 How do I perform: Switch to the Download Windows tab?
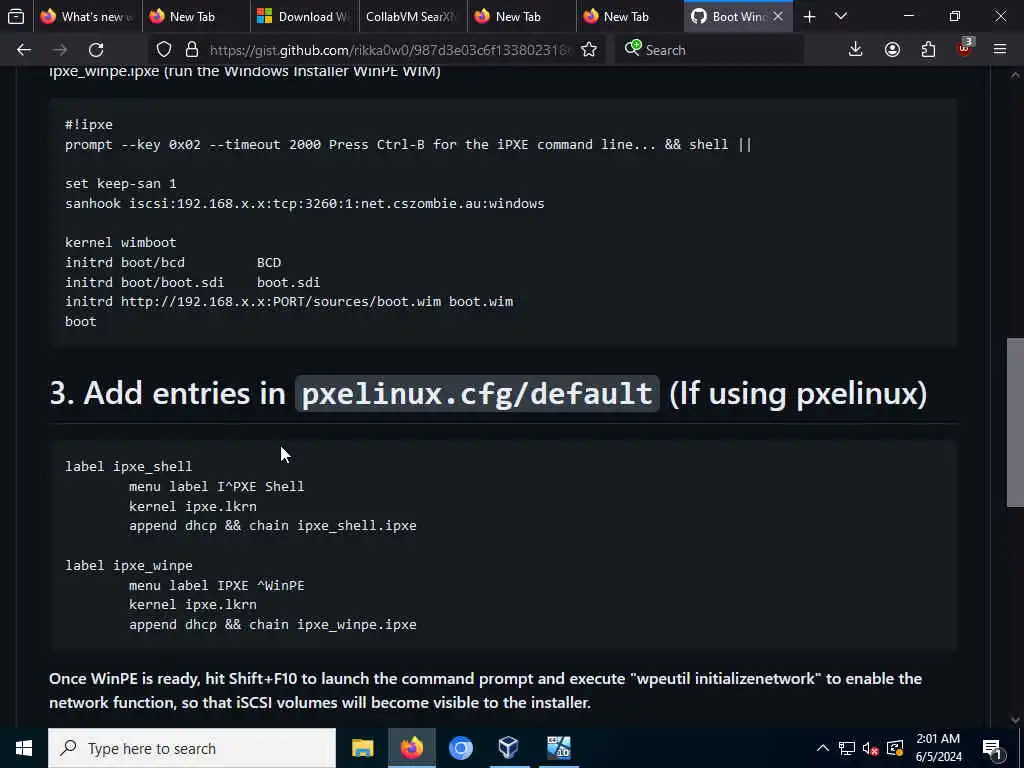pos(304,16)
